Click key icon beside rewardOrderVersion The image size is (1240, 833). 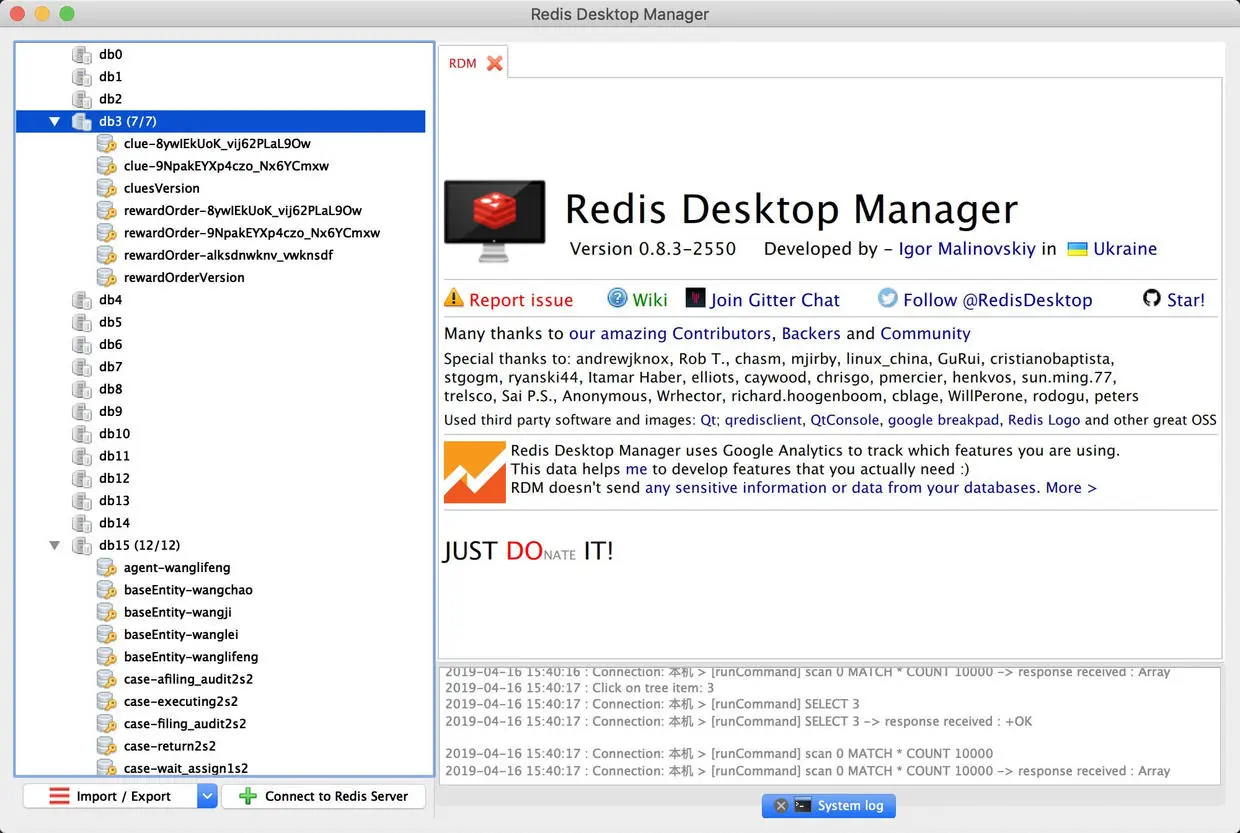coord(106,278)
